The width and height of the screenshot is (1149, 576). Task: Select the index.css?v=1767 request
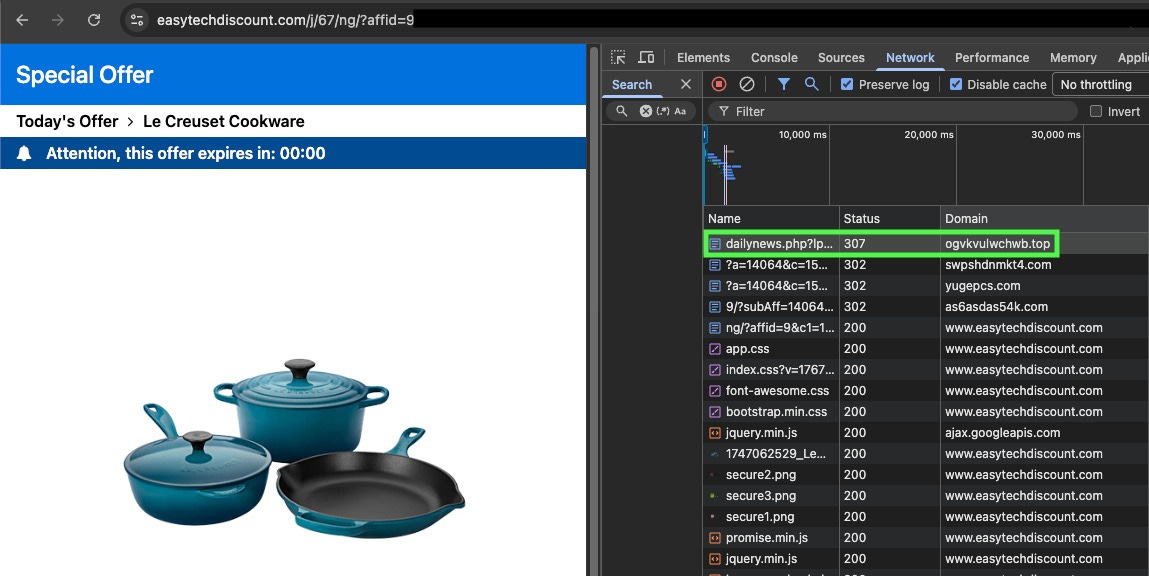(x=926, y=370)
